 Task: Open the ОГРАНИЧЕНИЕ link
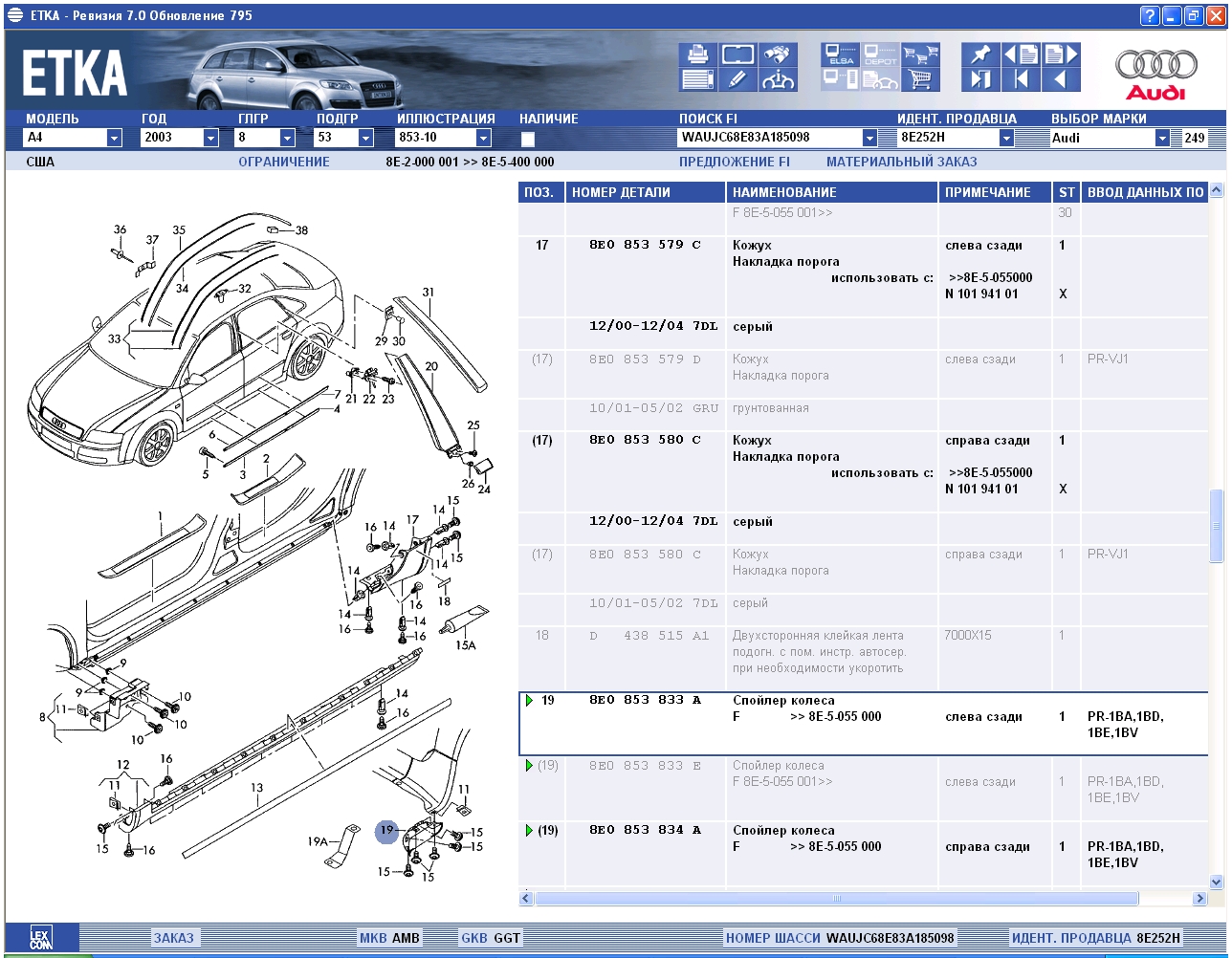tap(284, 162)
